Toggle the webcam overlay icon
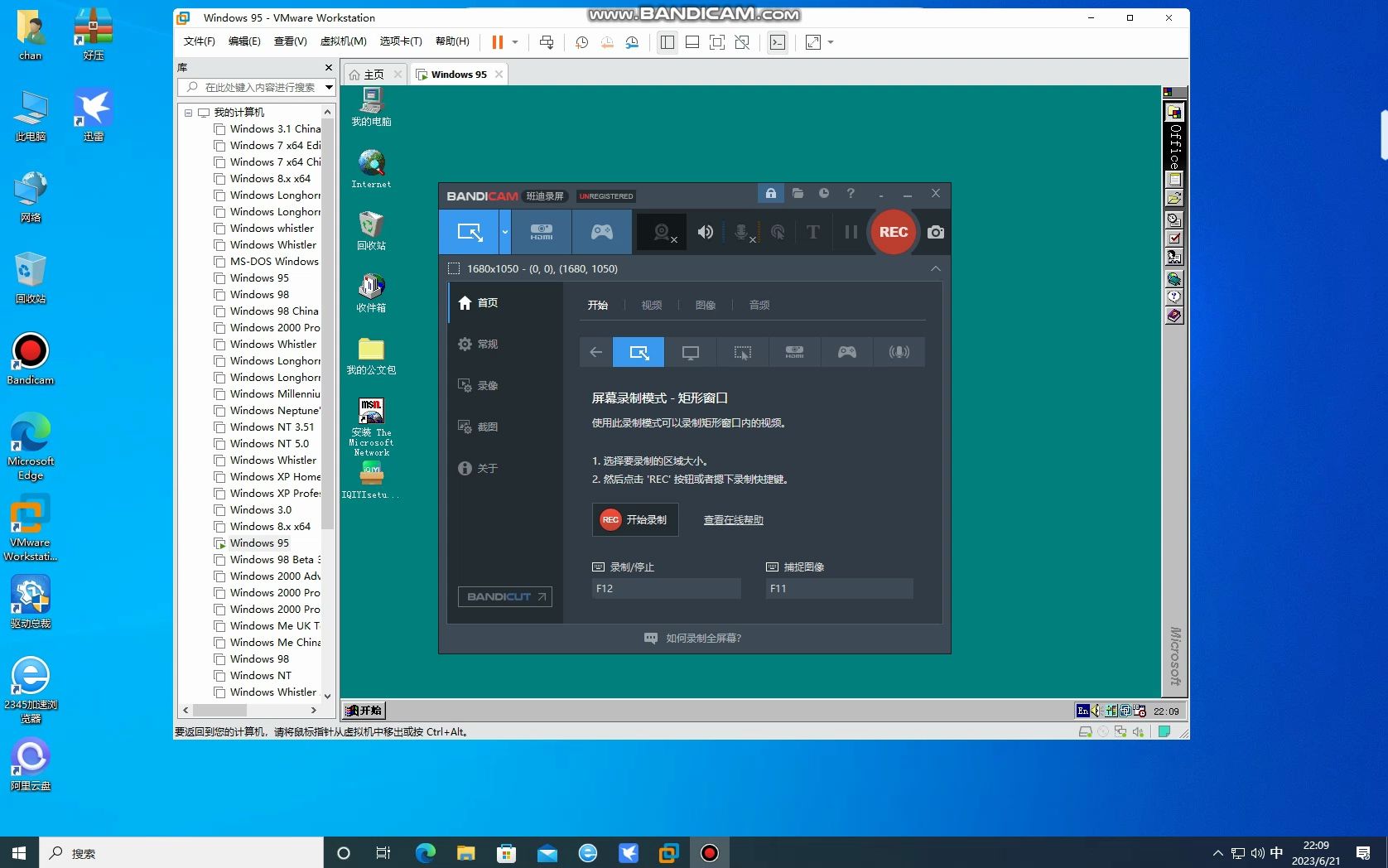The height and width of the screenshot is (868, 1388). click(x=663, y=233)
